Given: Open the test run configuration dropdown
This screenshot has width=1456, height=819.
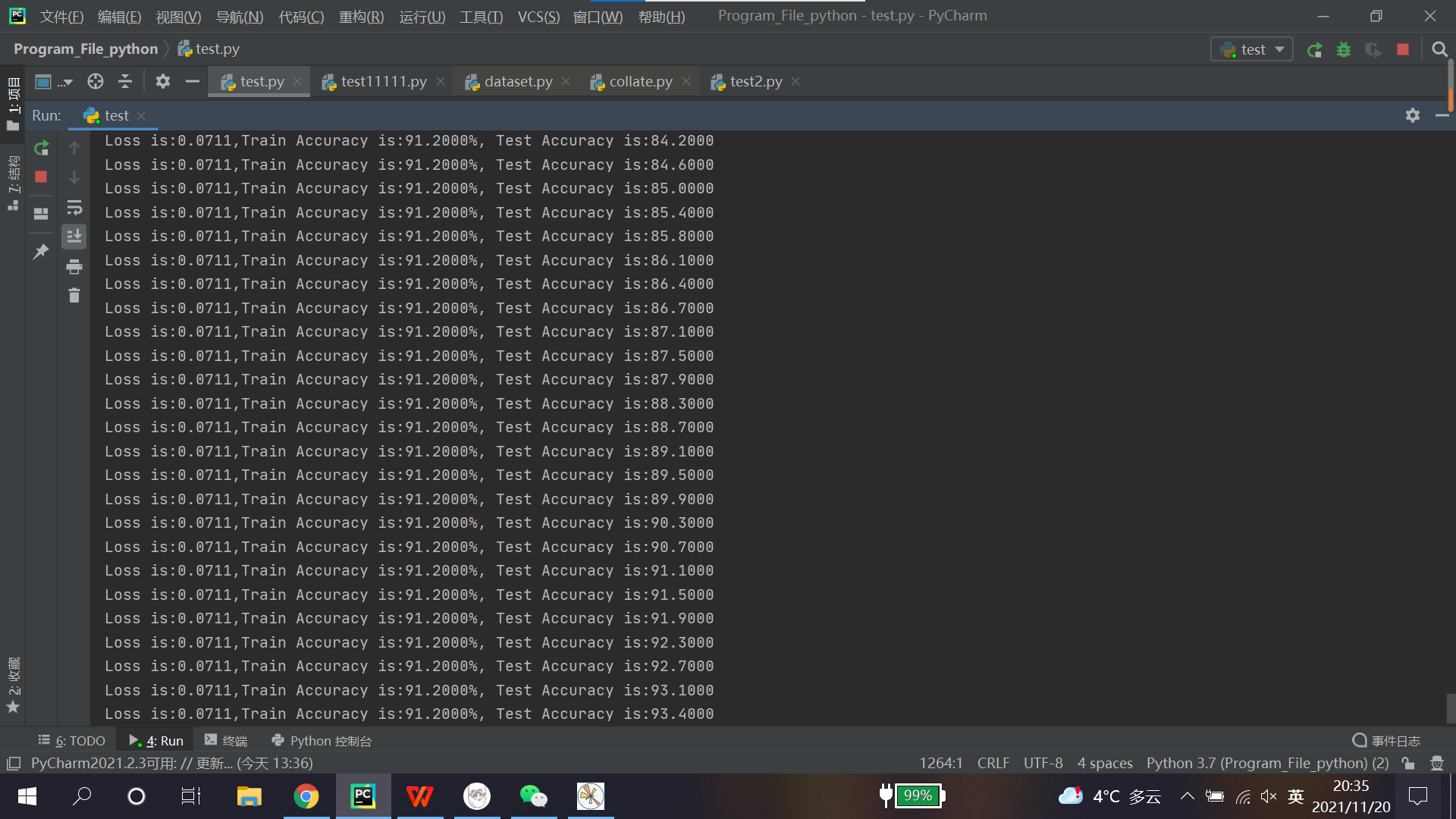Looking at the screenshot, I should 1252,50.
